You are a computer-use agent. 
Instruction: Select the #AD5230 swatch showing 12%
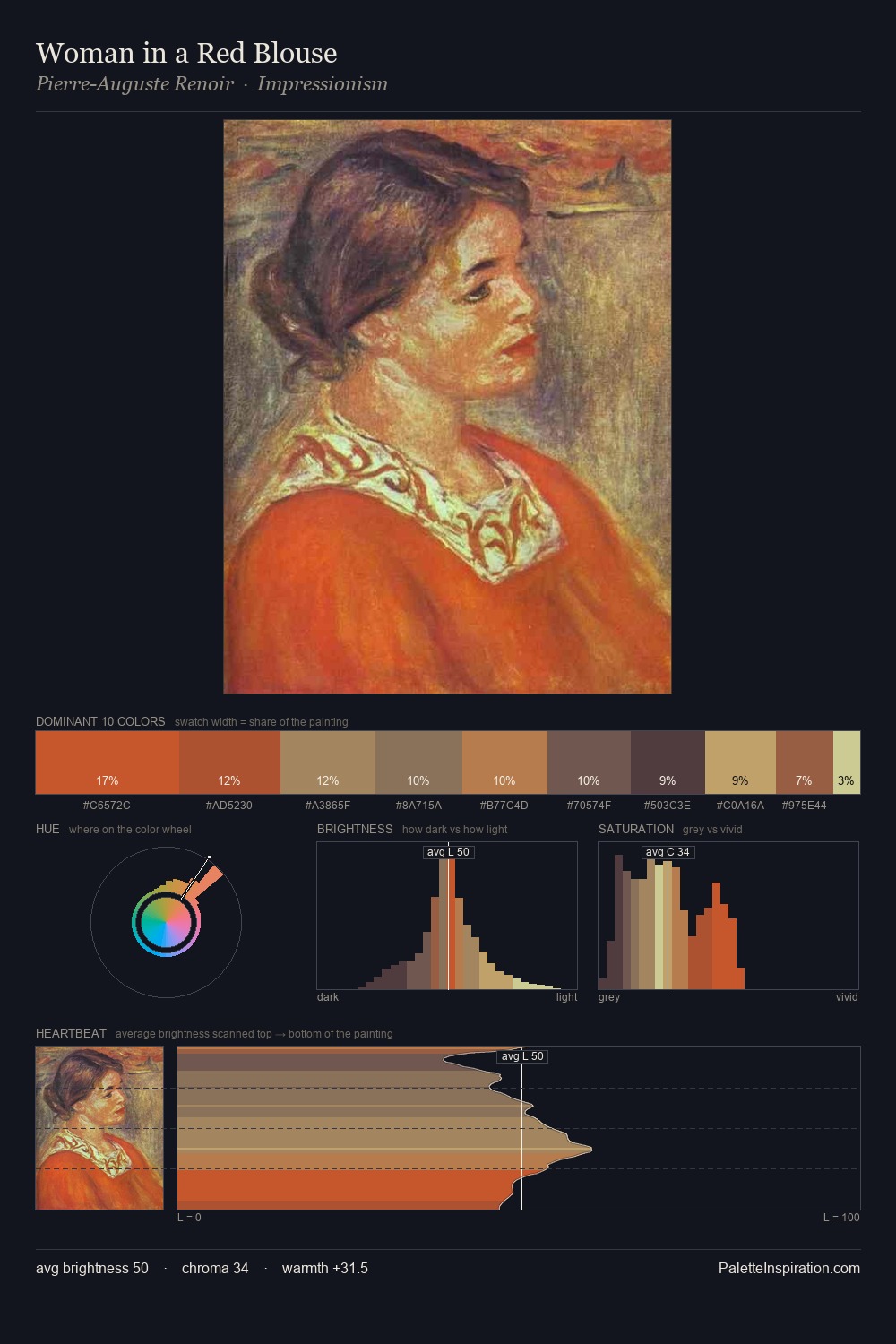click(229, 762)
